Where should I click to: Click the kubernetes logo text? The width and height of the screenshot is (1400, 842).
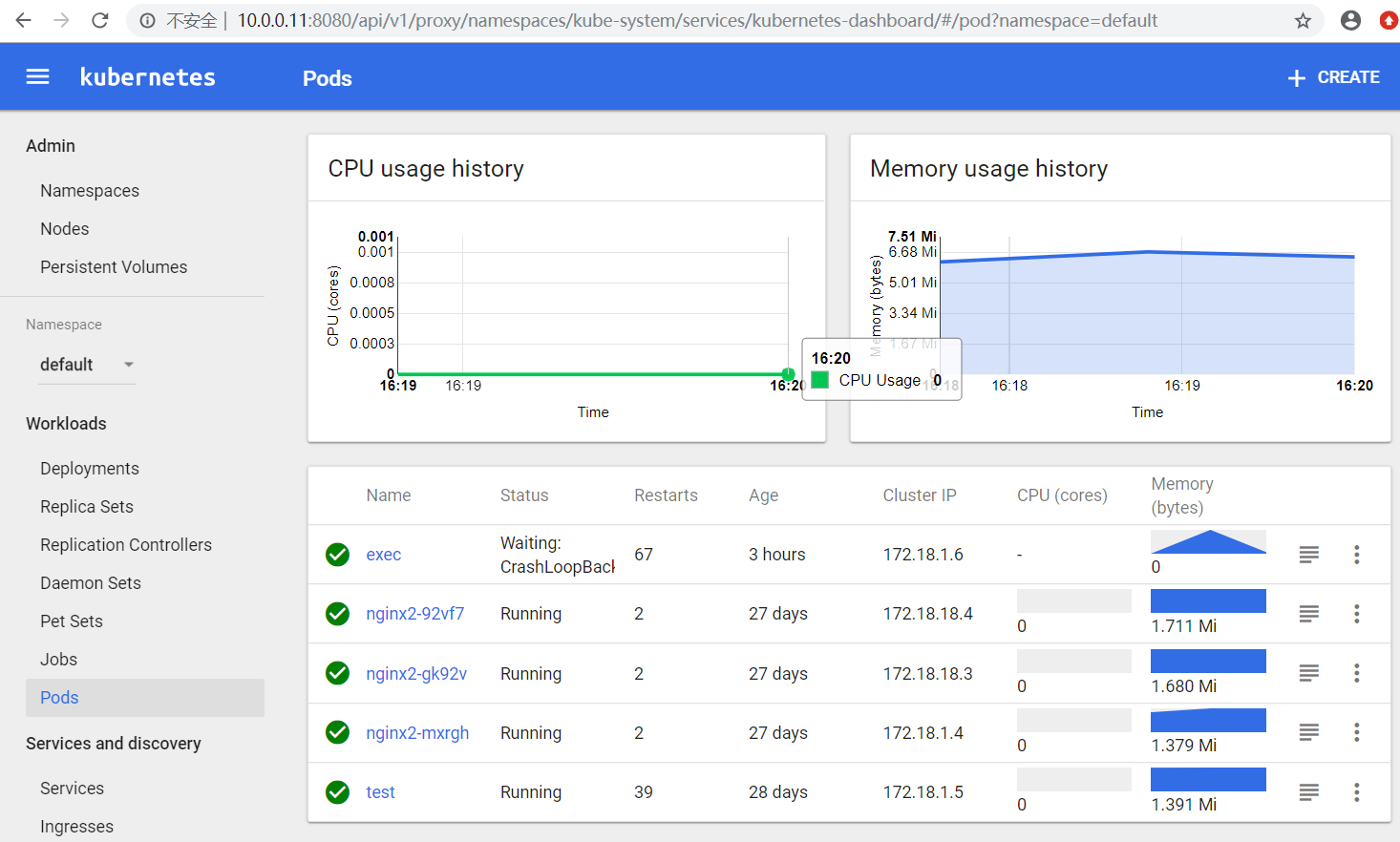(148, 77)
